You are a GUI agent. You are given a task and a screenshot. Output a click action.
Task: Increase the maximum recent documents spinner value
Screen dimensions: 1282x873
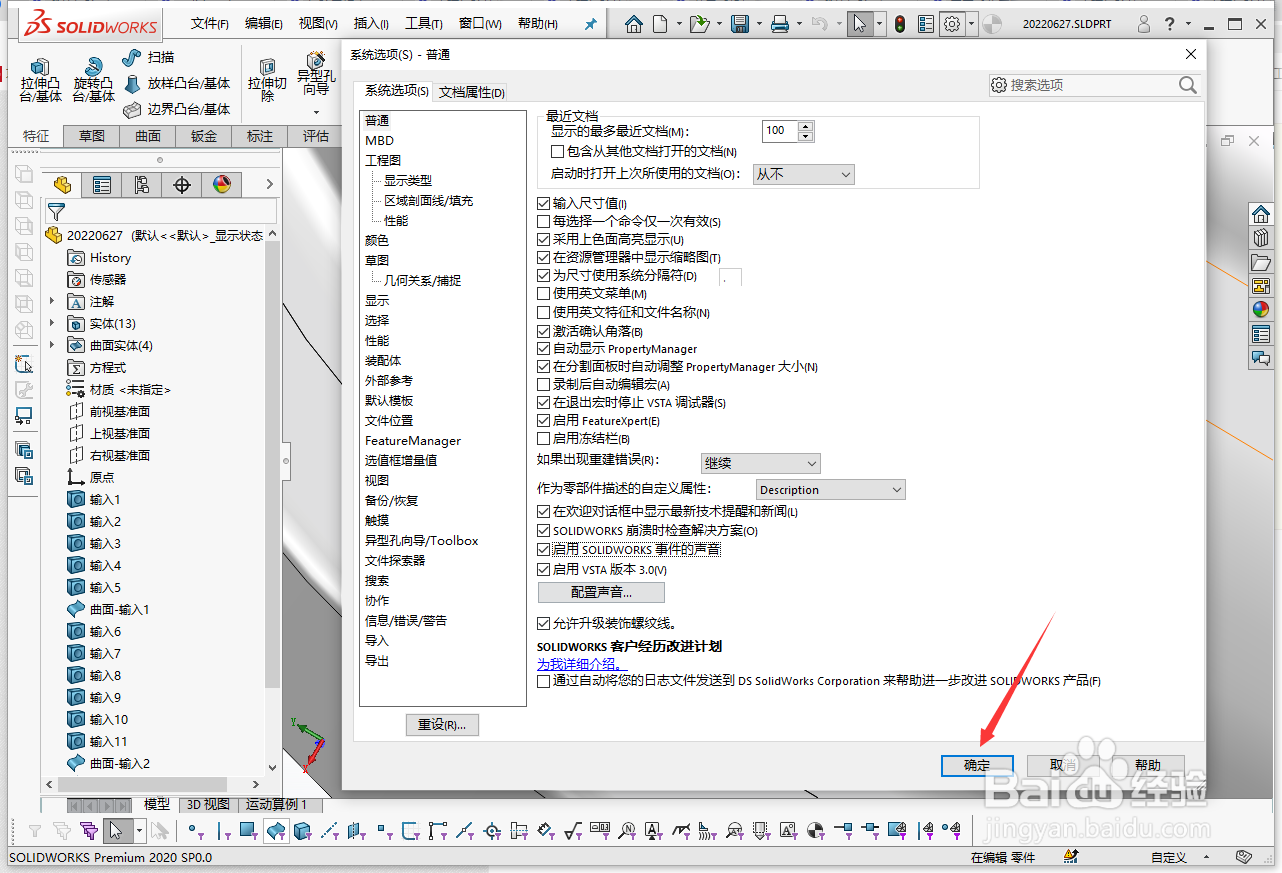[806, 125]
